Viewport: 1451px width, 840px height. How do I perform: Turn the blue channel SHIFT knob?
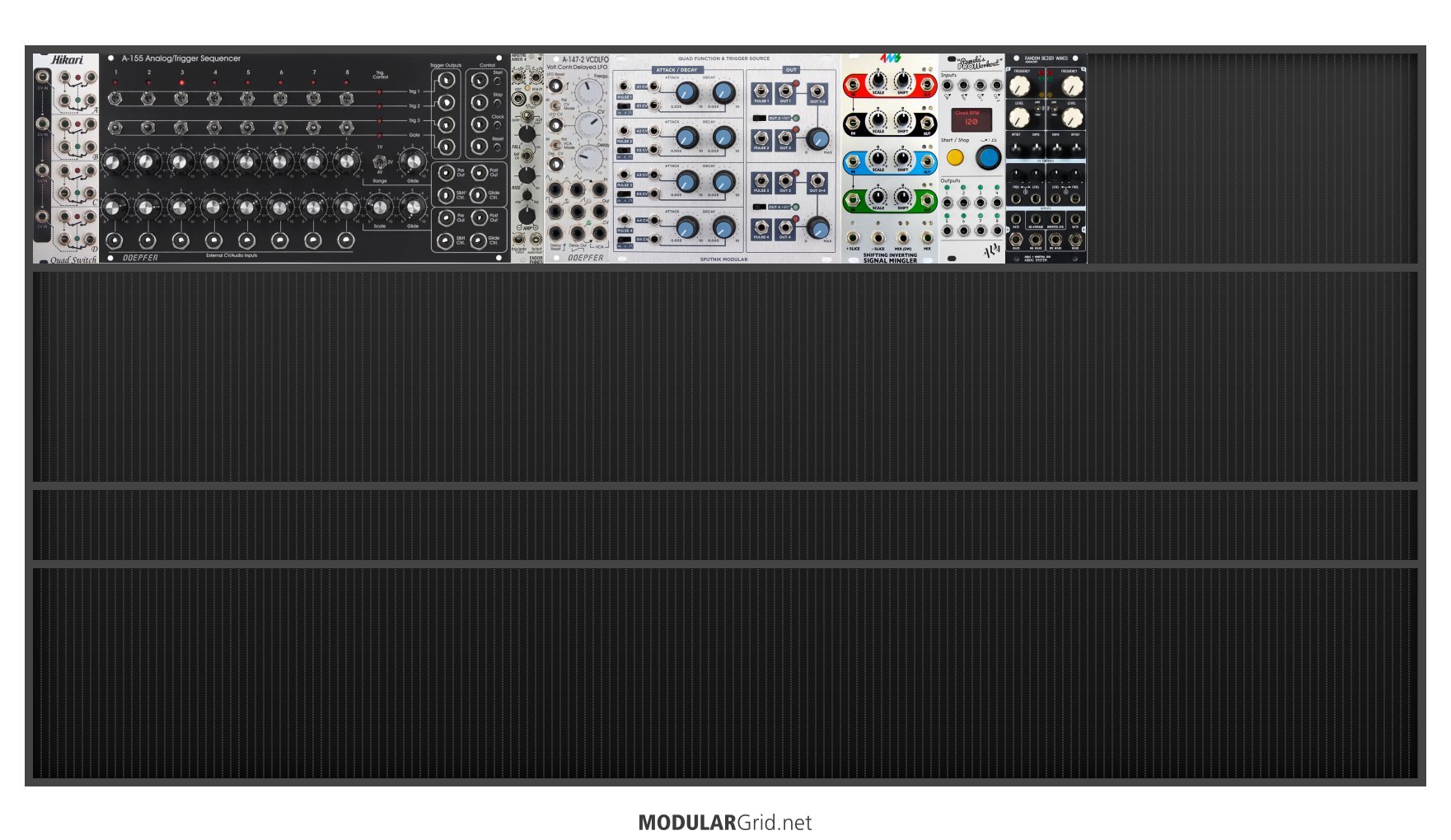(902, 158)
